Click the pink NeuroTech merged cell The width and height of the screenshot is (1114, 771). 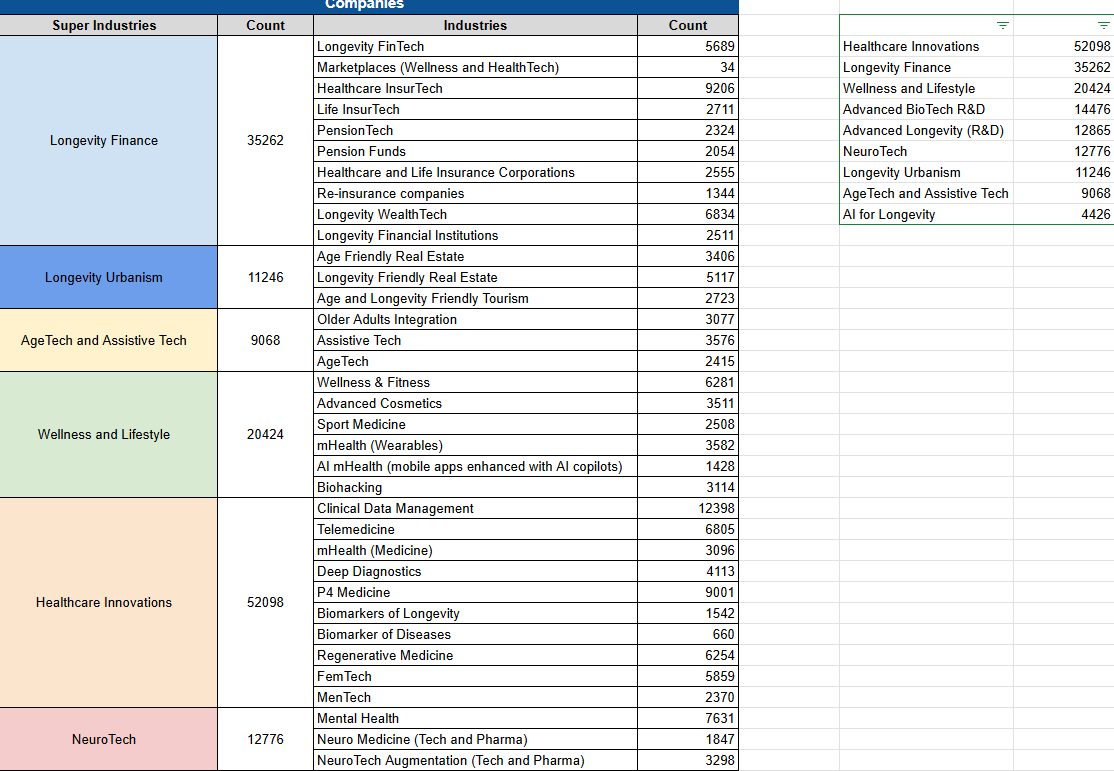pos(104,739)
